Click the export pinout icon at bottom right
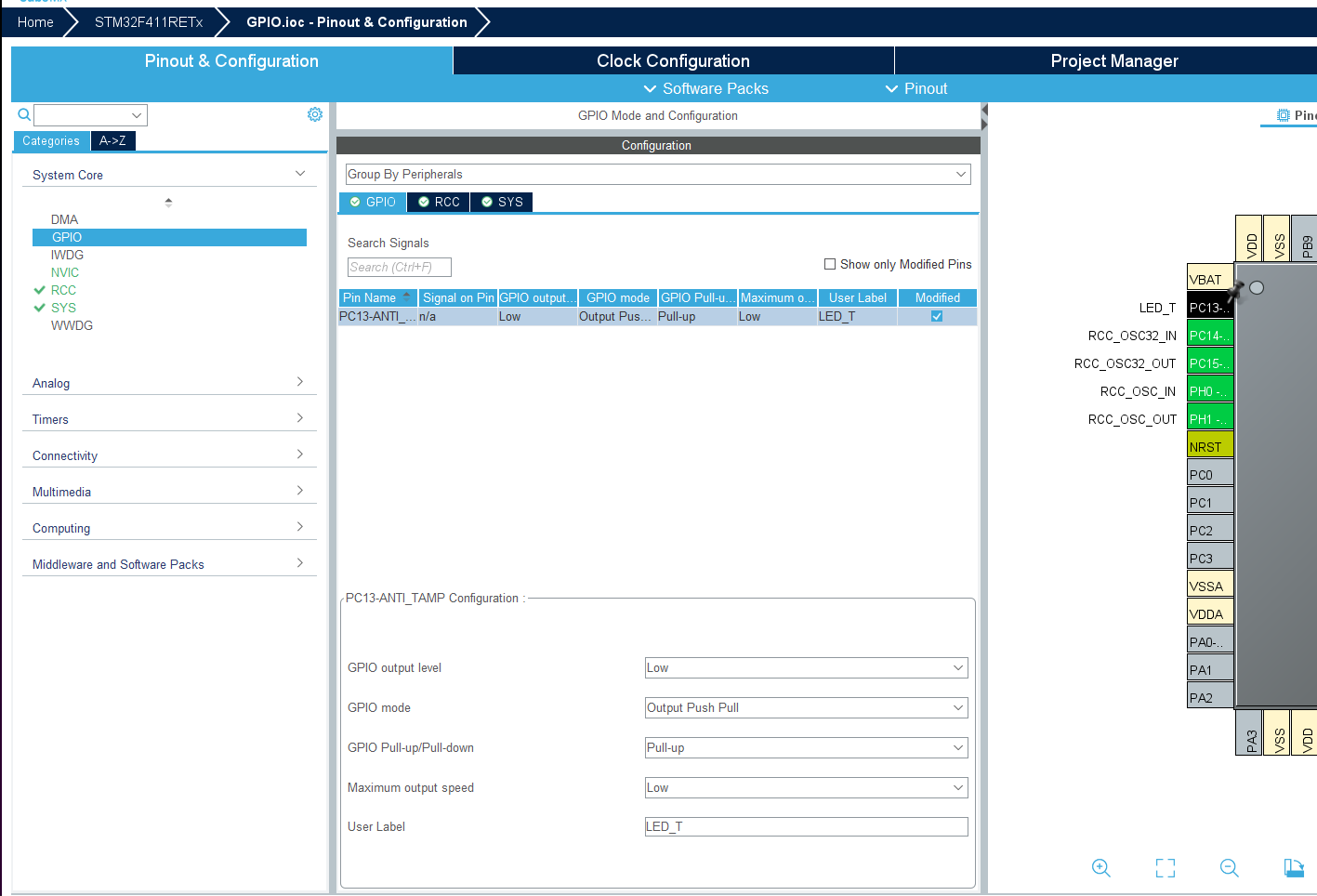The height and width of the screenshot is (896, 1317). pos(1293,867)
